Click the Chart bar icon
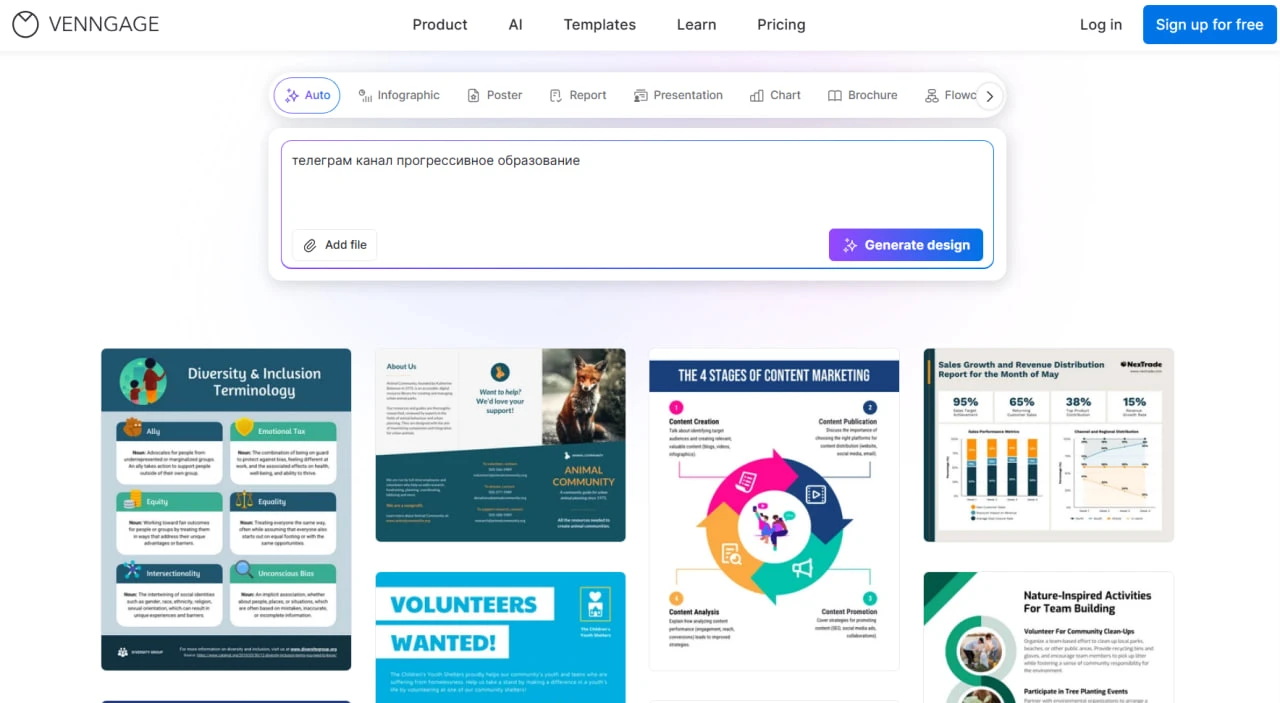 pyautogui.click(x=757, y=95)
